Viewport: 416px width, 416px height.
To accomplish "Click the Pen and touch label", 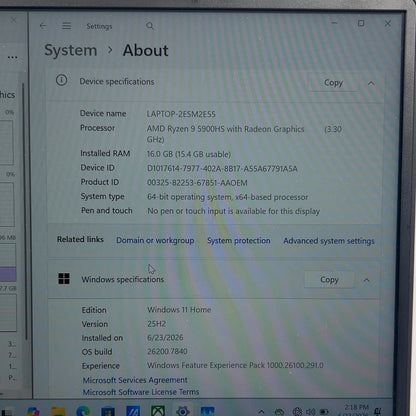I will [x=107, y=211].
